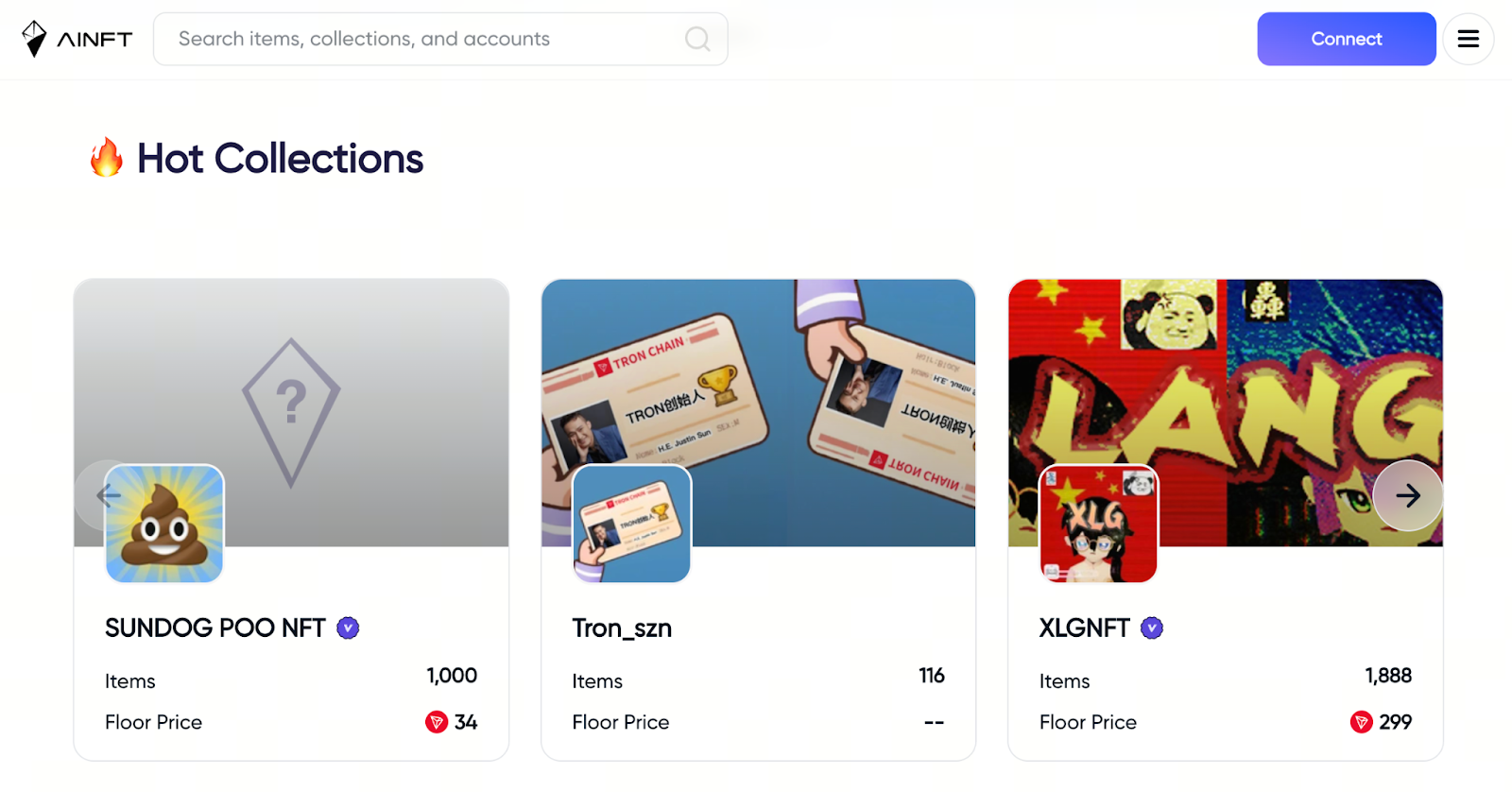Click the Connect wallet button
The height and width of the screenshot is (792, 1512).
1346,39
